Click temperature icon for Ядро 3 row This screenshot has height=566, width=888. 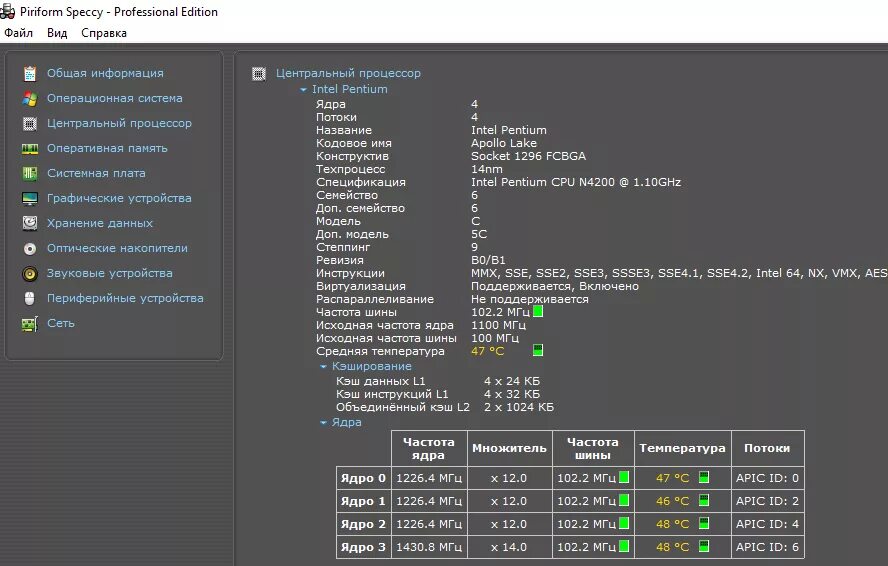(x=704, y=546)
